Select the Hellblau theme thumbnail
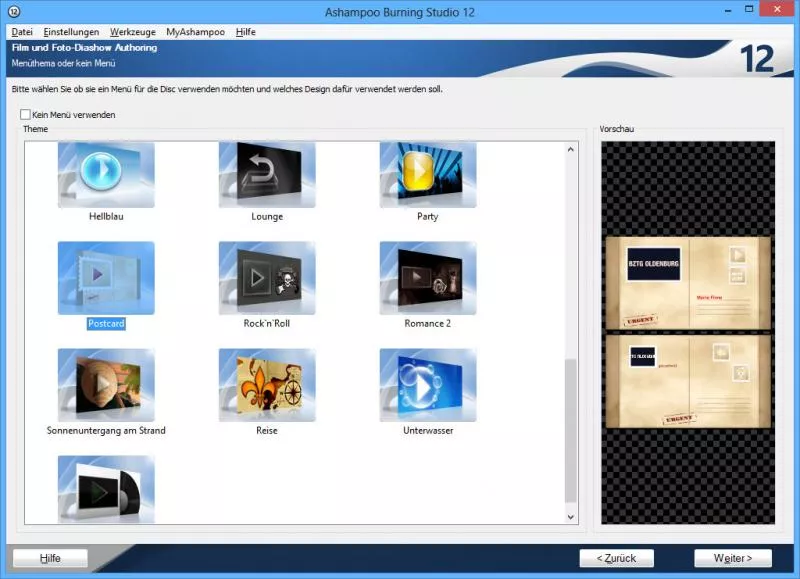 (x=106, y=174)
